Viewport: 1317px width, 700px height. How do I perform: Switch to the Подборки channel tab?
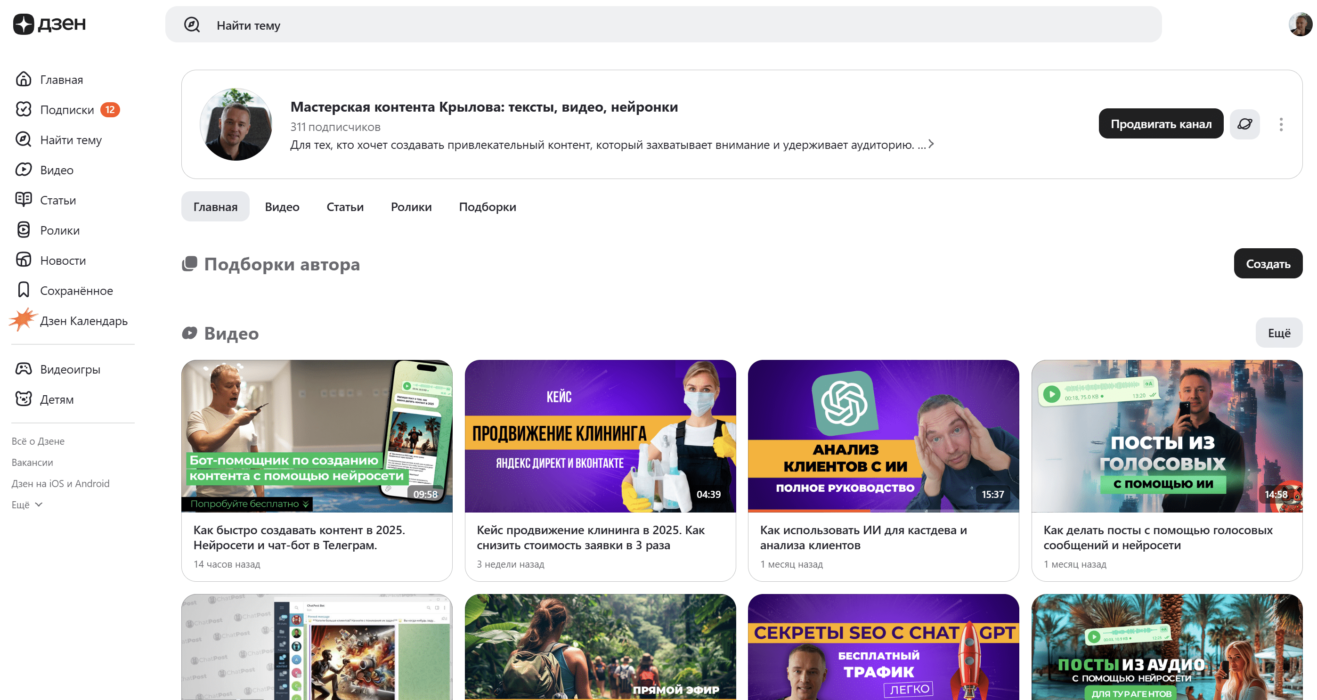(487, 207)
